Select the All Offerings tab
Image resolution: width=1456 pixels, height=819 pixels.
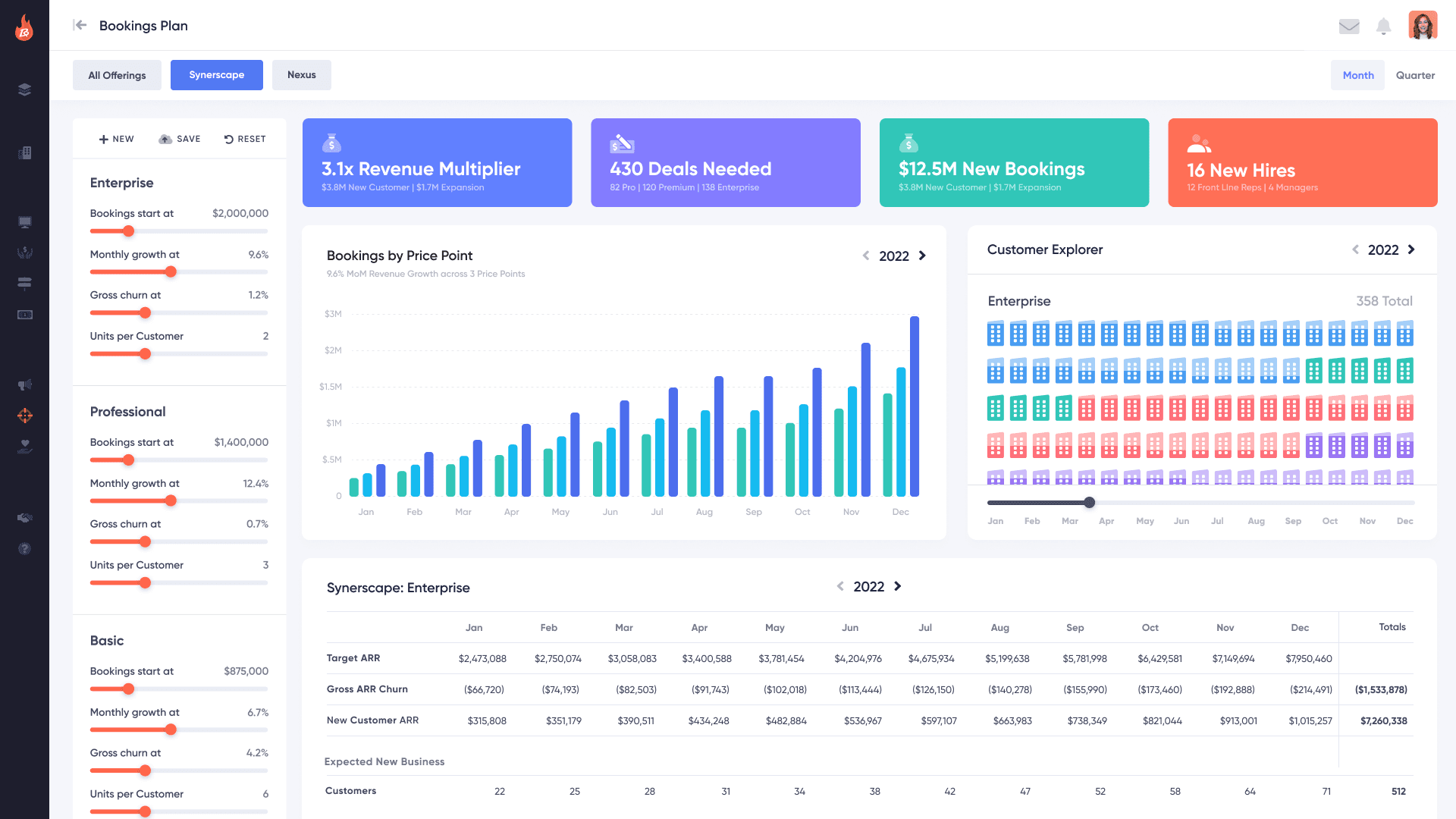tap(117, 75)
